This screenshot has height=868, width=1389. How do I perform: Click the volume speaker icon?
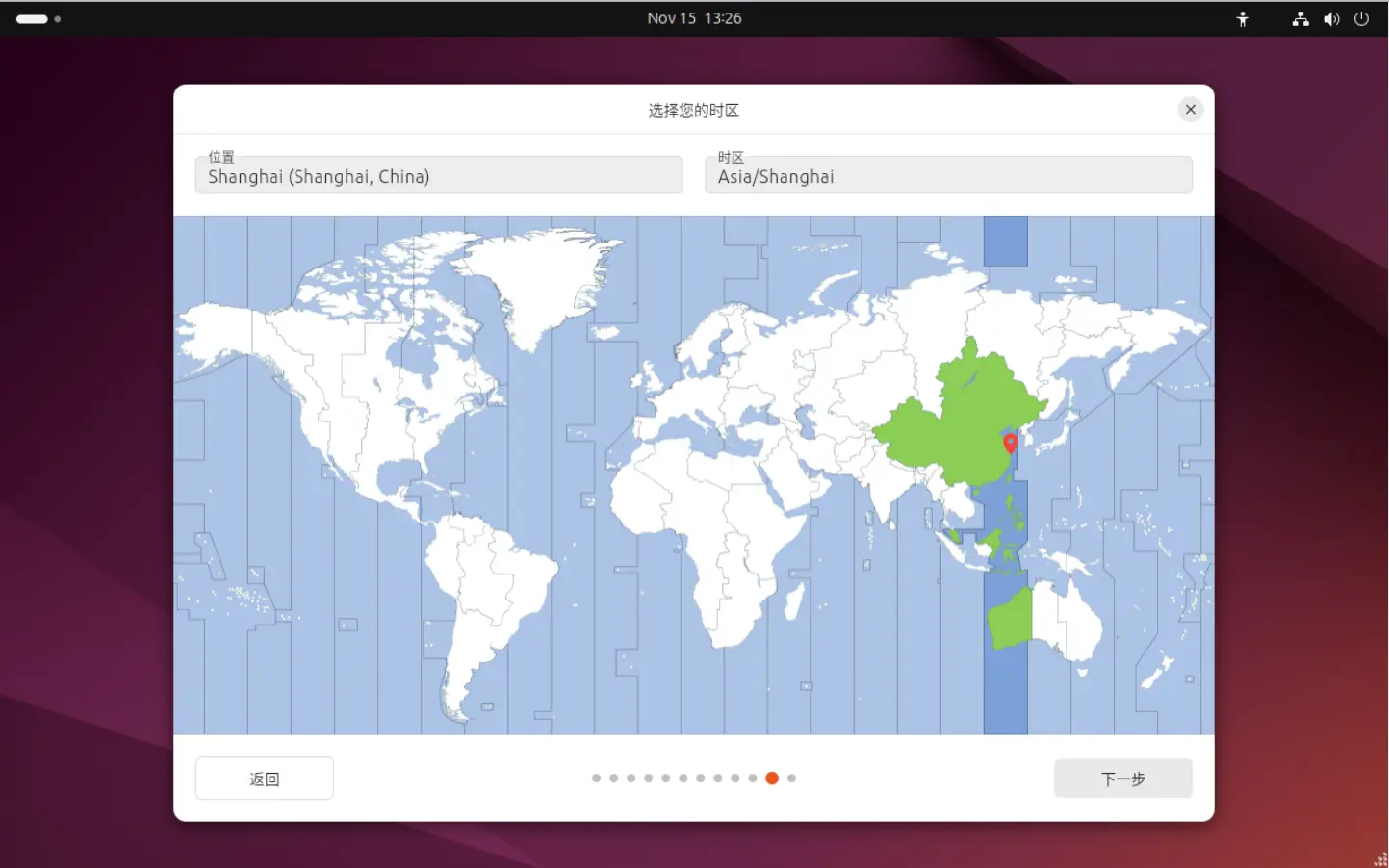(1331, 19)
